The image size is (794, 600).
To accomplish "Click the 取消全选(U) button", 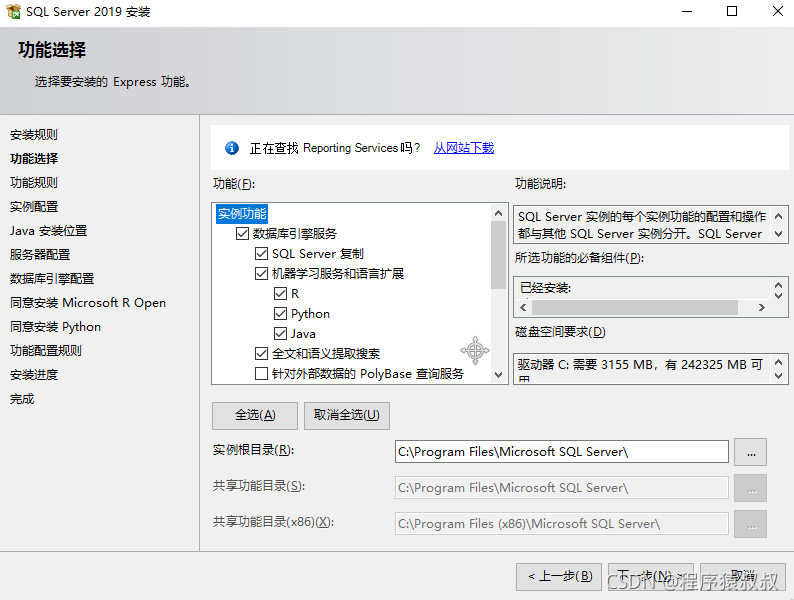I will click(x=347, y=416).
